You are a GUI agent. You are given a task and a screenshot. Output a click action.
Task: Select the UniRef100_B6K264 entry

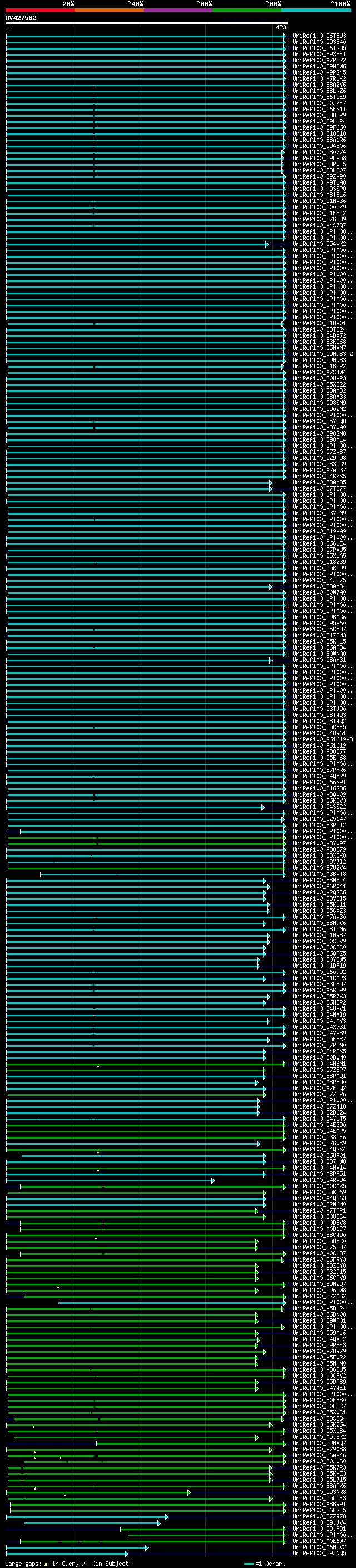pyautogui.click(x=319, y=1425)
